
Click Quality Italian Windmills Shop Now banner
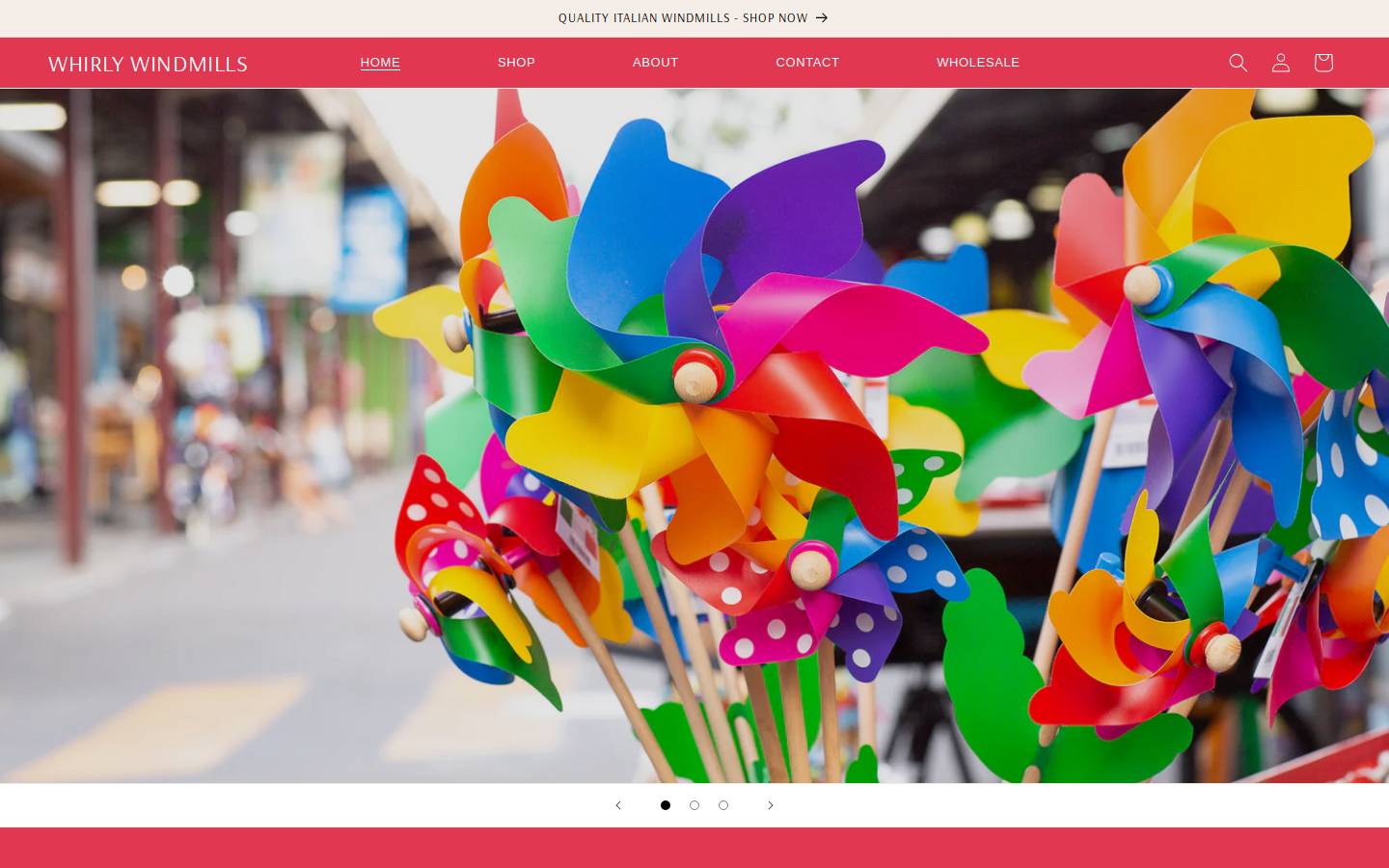[x=693, y=18]
